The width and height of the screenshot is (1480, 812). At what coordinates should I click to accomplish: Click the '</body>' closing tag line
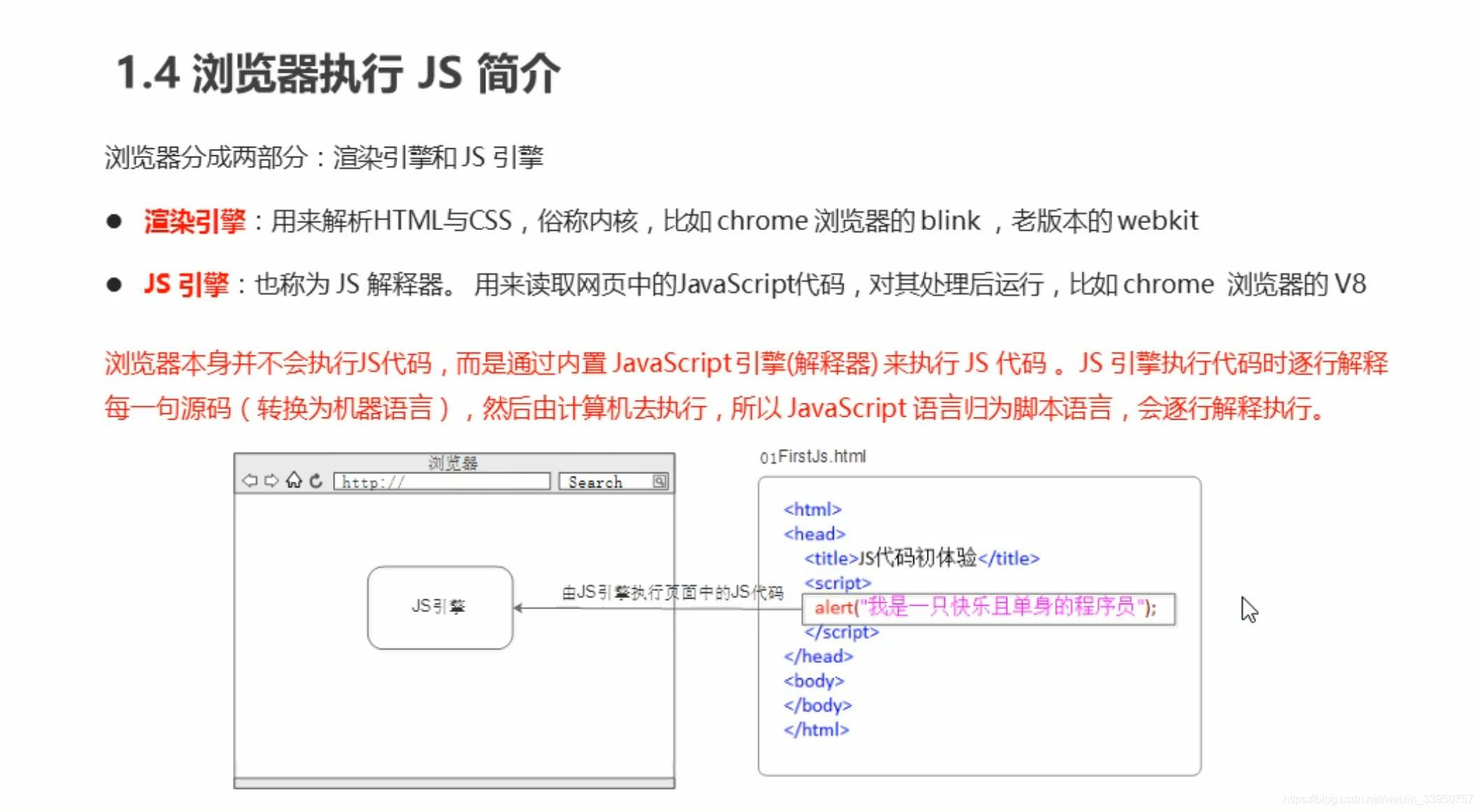point(818,705)
